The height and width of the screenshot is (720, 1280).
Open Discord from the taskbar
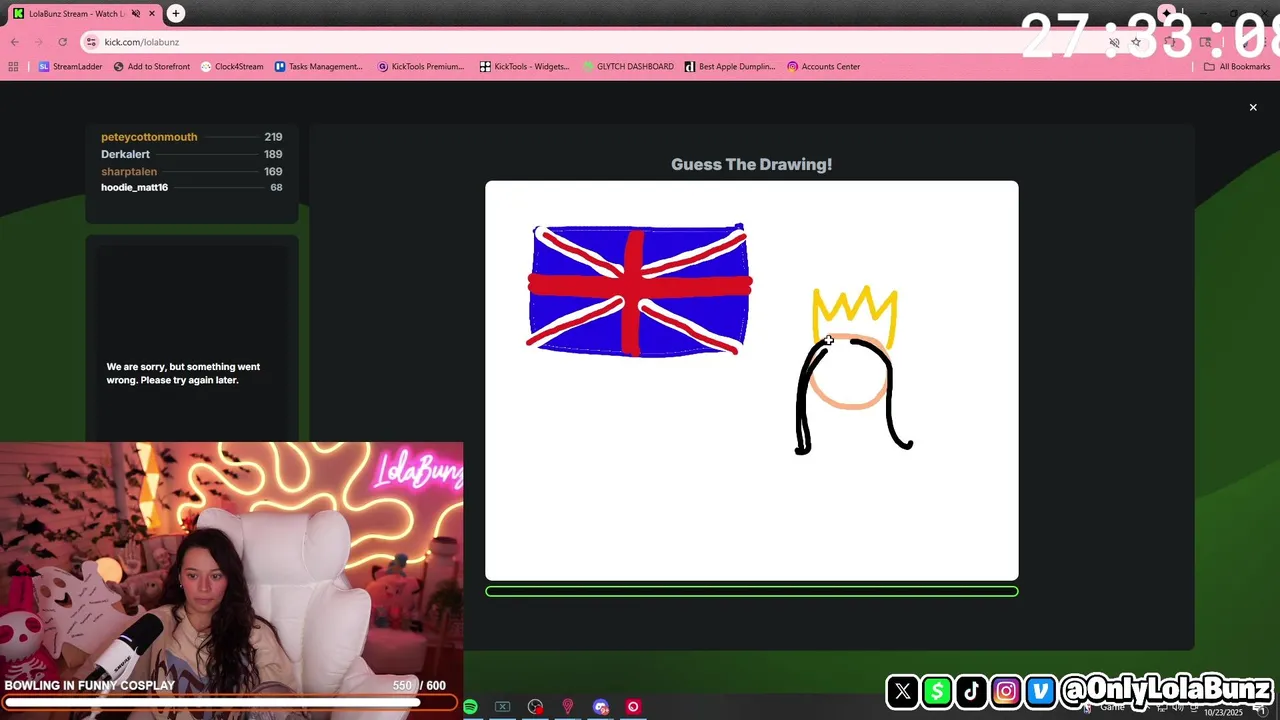click(600, 707)
